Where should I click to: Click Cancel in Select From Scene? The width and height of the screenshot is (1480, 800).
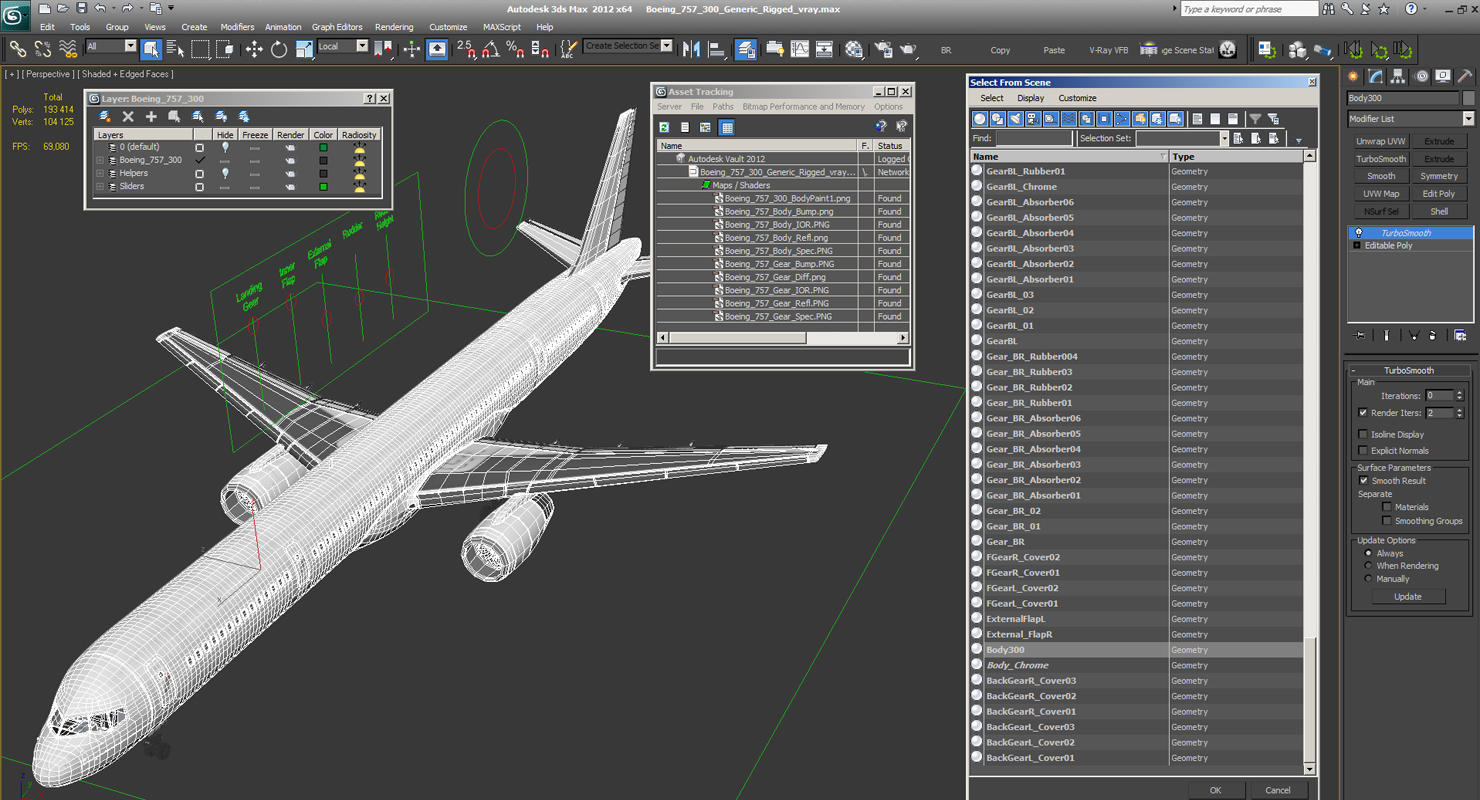1278,790
